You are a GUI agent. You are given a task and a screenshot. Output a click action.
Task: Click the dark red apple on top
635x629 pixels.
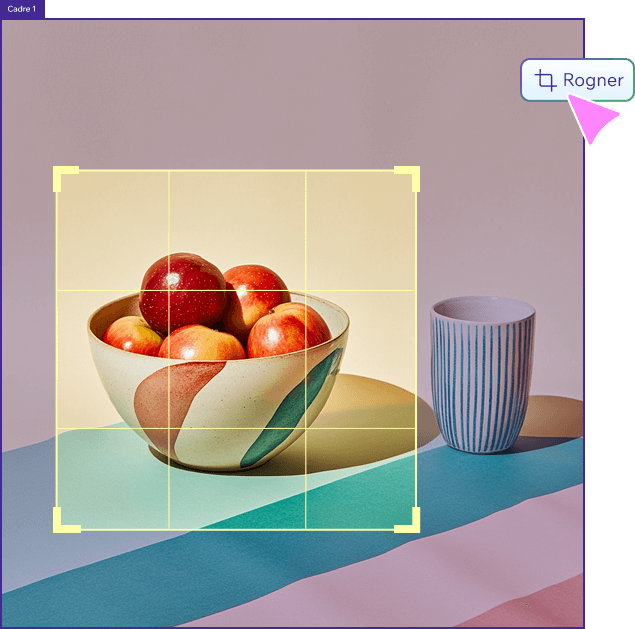click(x=183, y=292)
